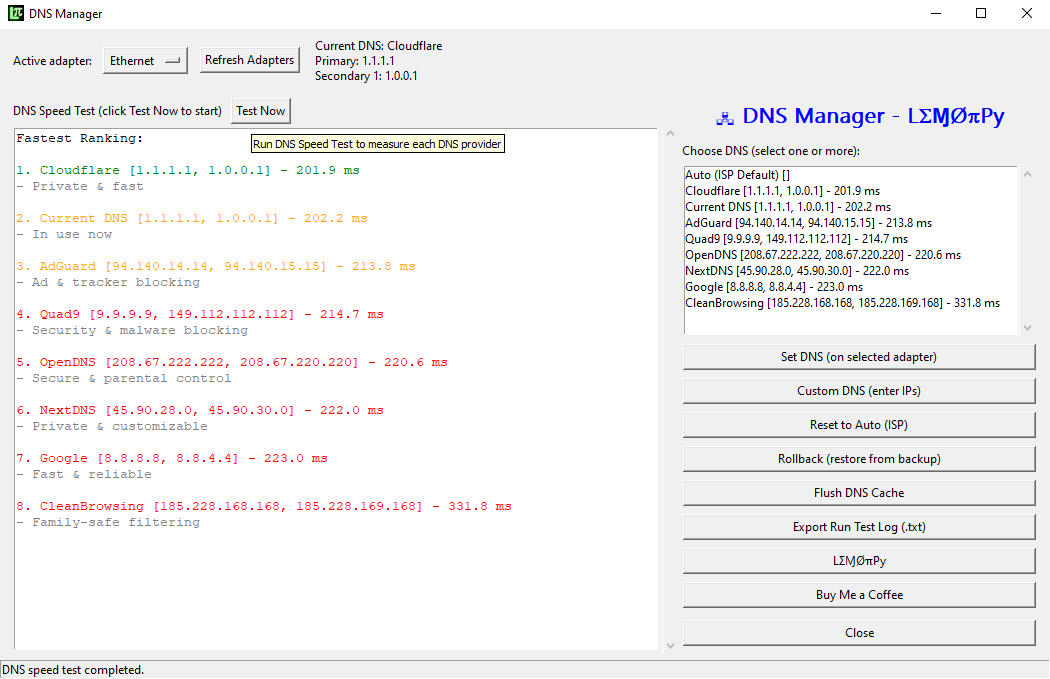Image resolution: width=1050 pixels, height=679 pixels.
Task: Click the Flush DNS Cache button
Action: (x=859, y=493)
